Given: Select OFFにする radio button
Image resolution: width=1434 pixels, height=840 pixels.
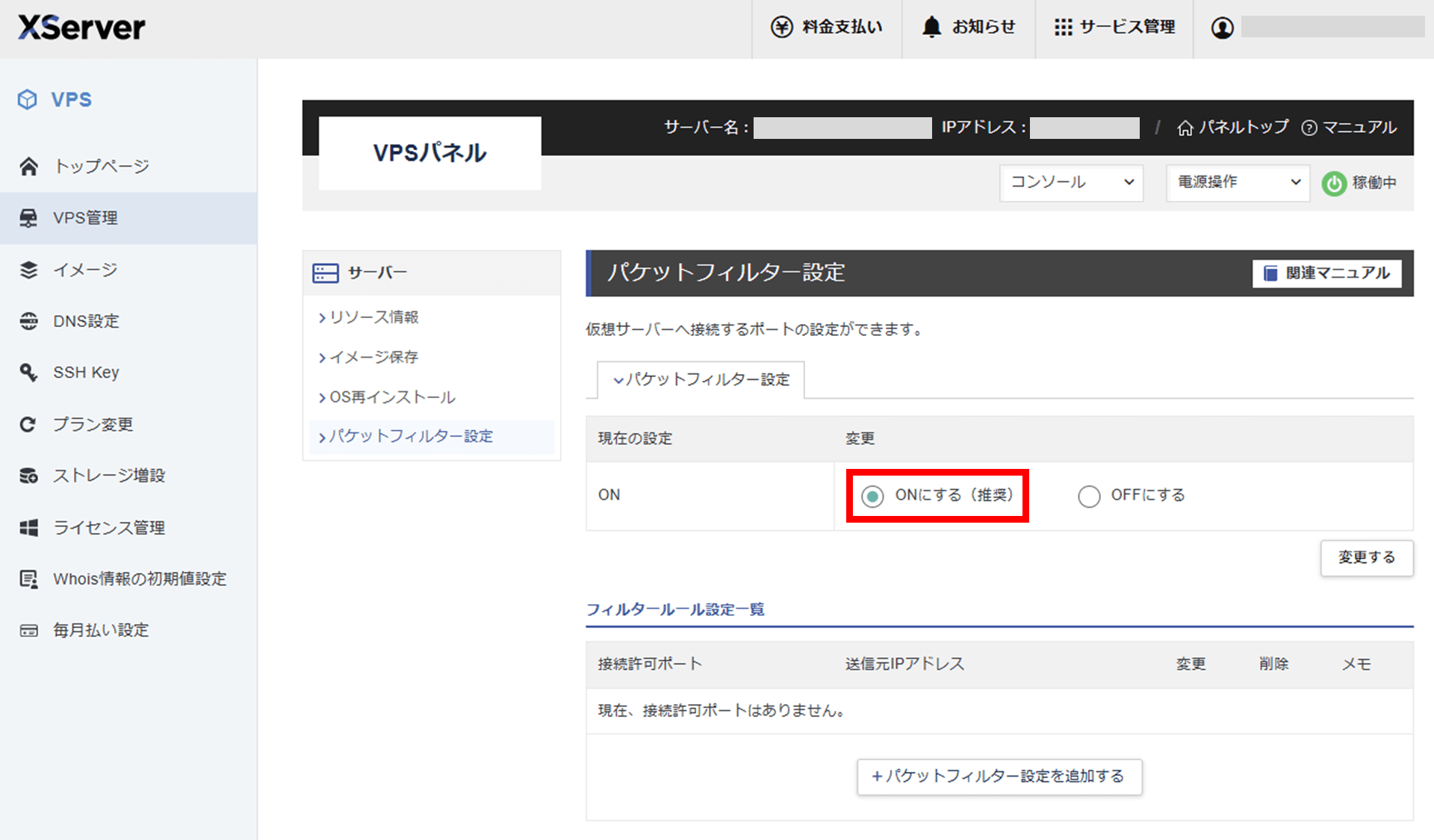Looking at the screenshot, I should (1089, 496).
